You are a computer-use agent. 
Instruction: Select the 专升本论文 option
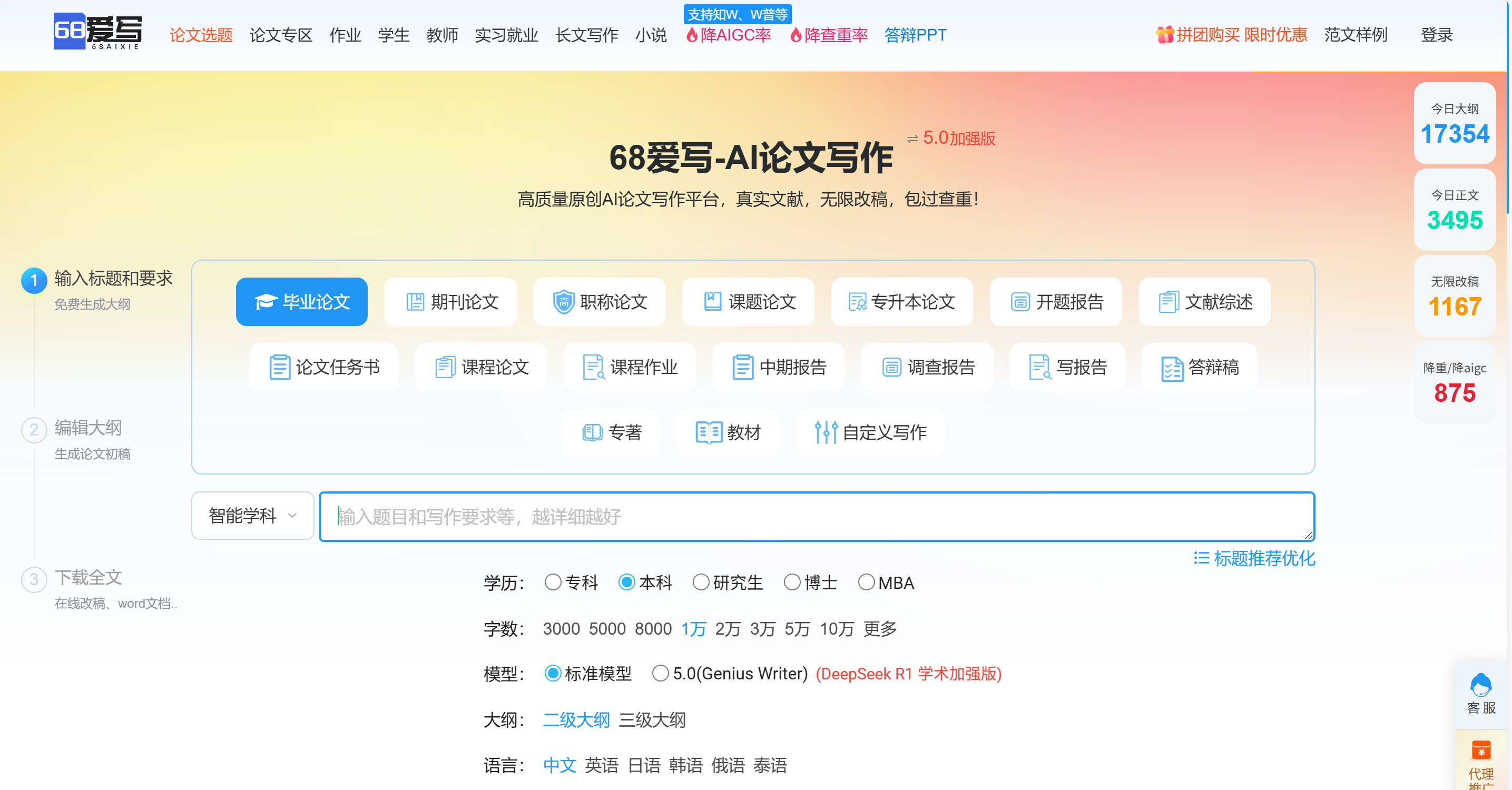901,302
